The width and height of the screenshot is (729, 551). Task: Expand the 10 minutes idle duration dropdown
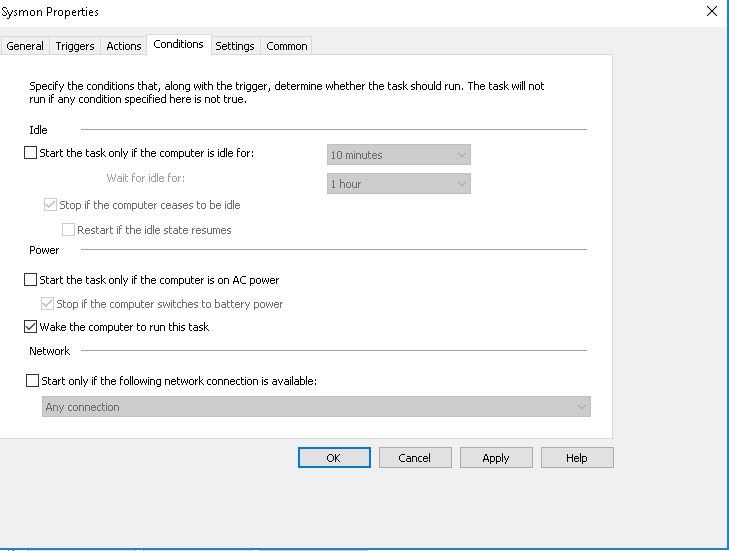pos(399,155)
